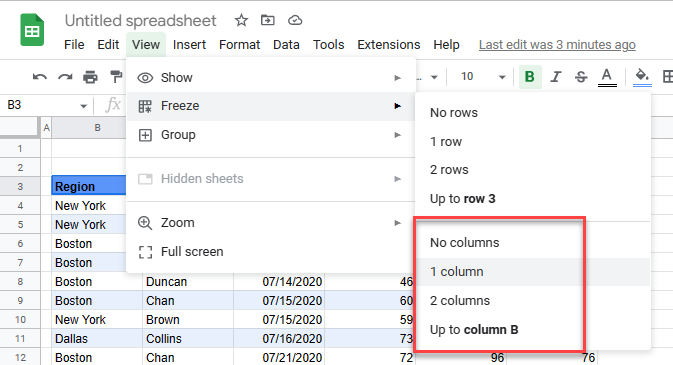Image resolution: width=673 pixels, height=365 pixels.
Task: Open the Google Sheets home icon
Action: tap(32, 30)
